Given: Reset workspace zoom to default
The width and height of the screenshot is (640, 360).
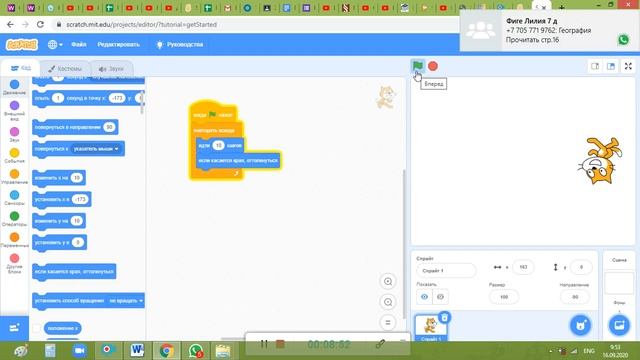Looking at the screenshot, I should pyautogui.click(x=388, y=322).
